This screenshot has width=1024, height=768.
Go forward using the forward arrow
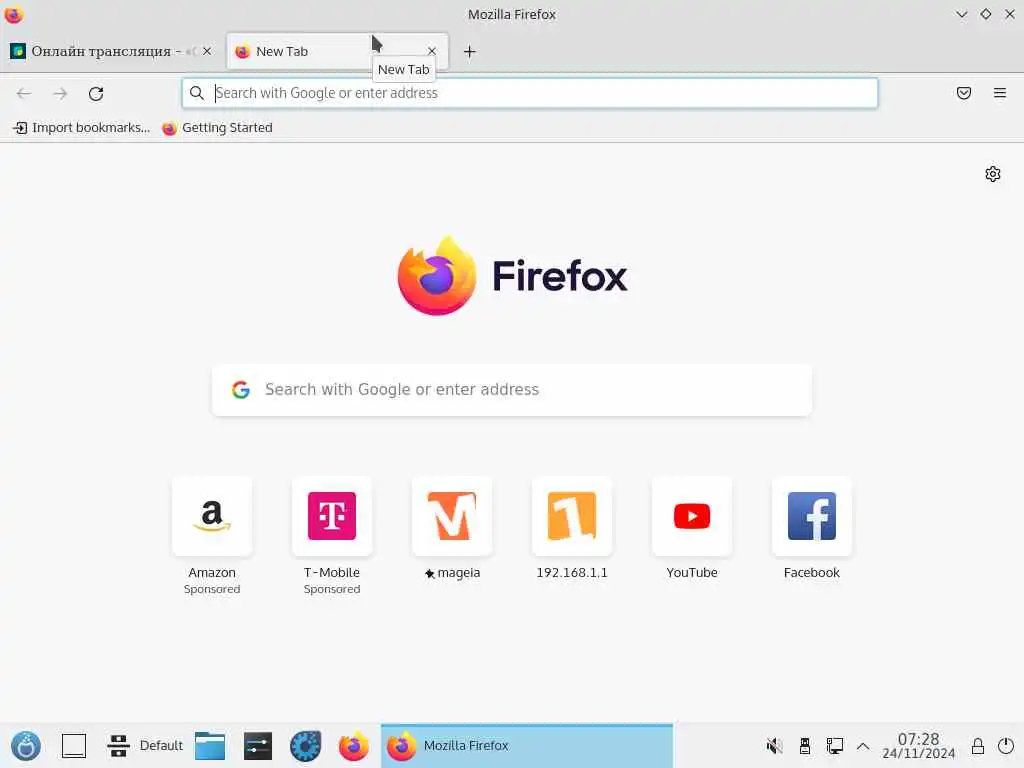point(60,93)
